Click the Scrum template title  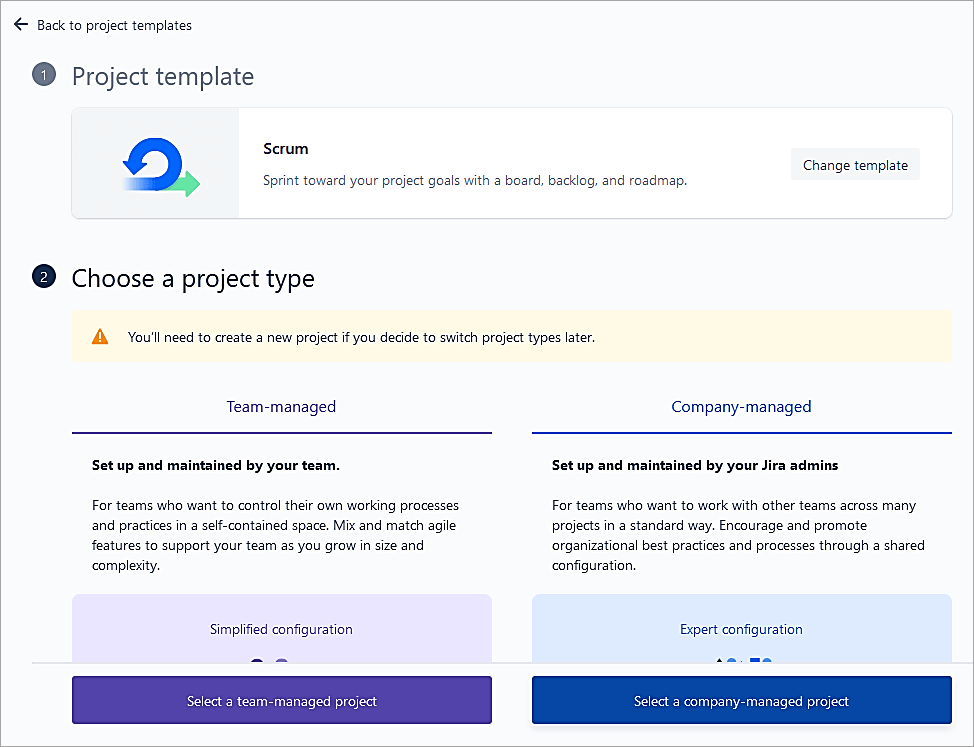pos(285,148)
